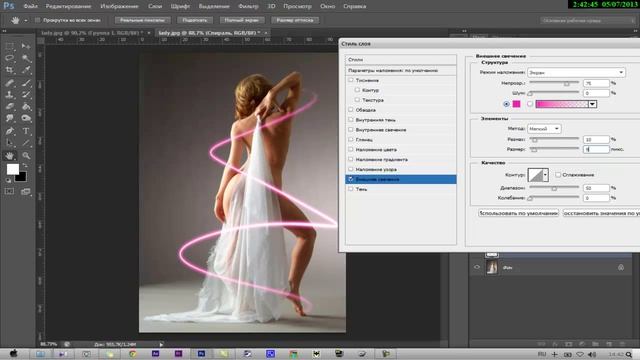Image resolution: width=640 pixels, height=360 pixels.
Task: Select the Стили row in the dialog
Action: coord(400,60)
